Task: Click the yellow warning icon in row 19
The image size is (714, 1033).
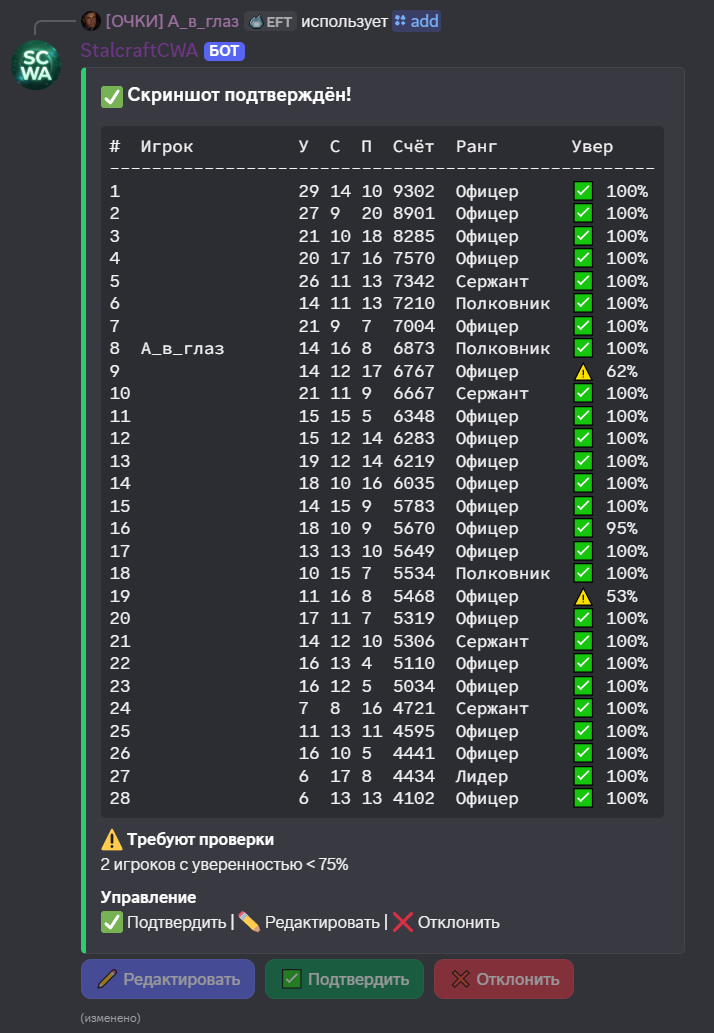Action: [583, 596]
